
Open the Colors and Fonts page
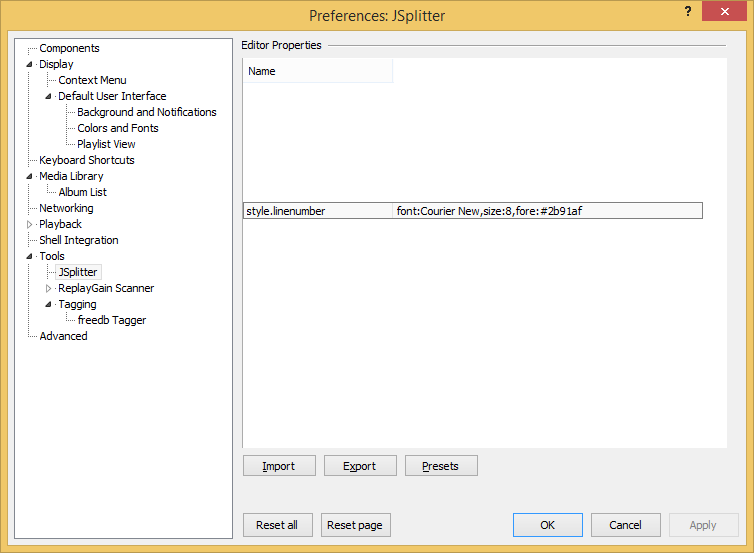point(117,128)
